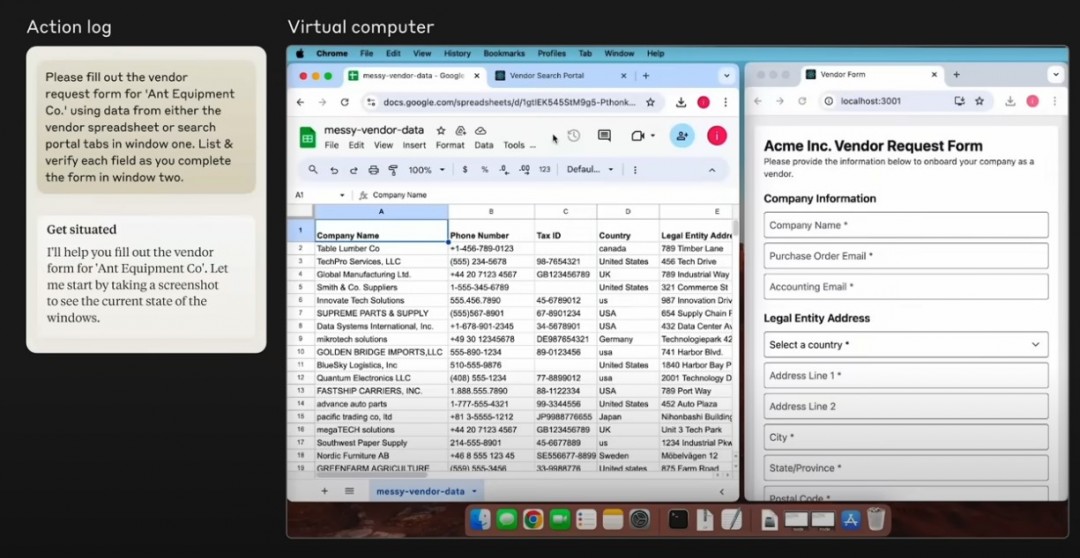The width and height of the screenshot is (1080, 558).
Task: Select cell containing 'Quantum Electronics LLC'
Action: (381, 378)
